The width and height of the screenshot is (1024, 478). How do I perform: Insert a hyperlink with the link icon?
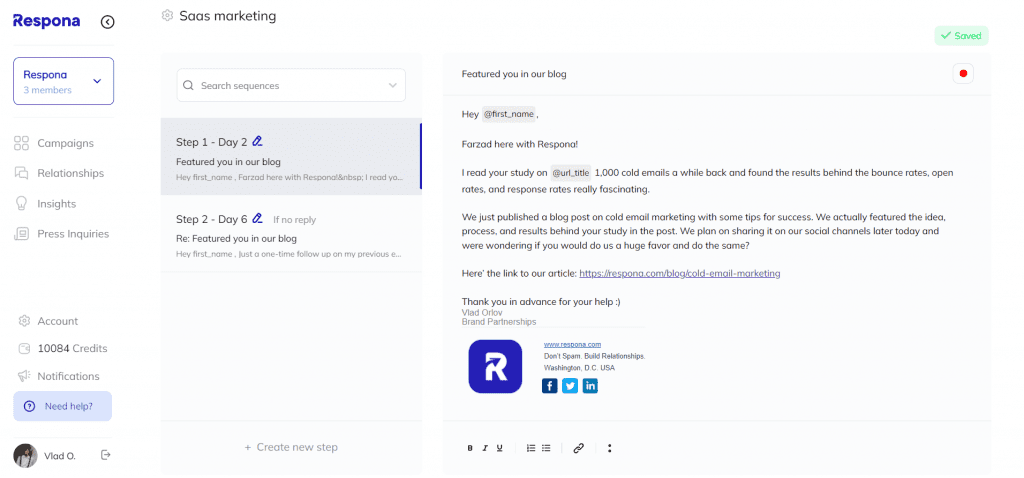coord(578,448)
